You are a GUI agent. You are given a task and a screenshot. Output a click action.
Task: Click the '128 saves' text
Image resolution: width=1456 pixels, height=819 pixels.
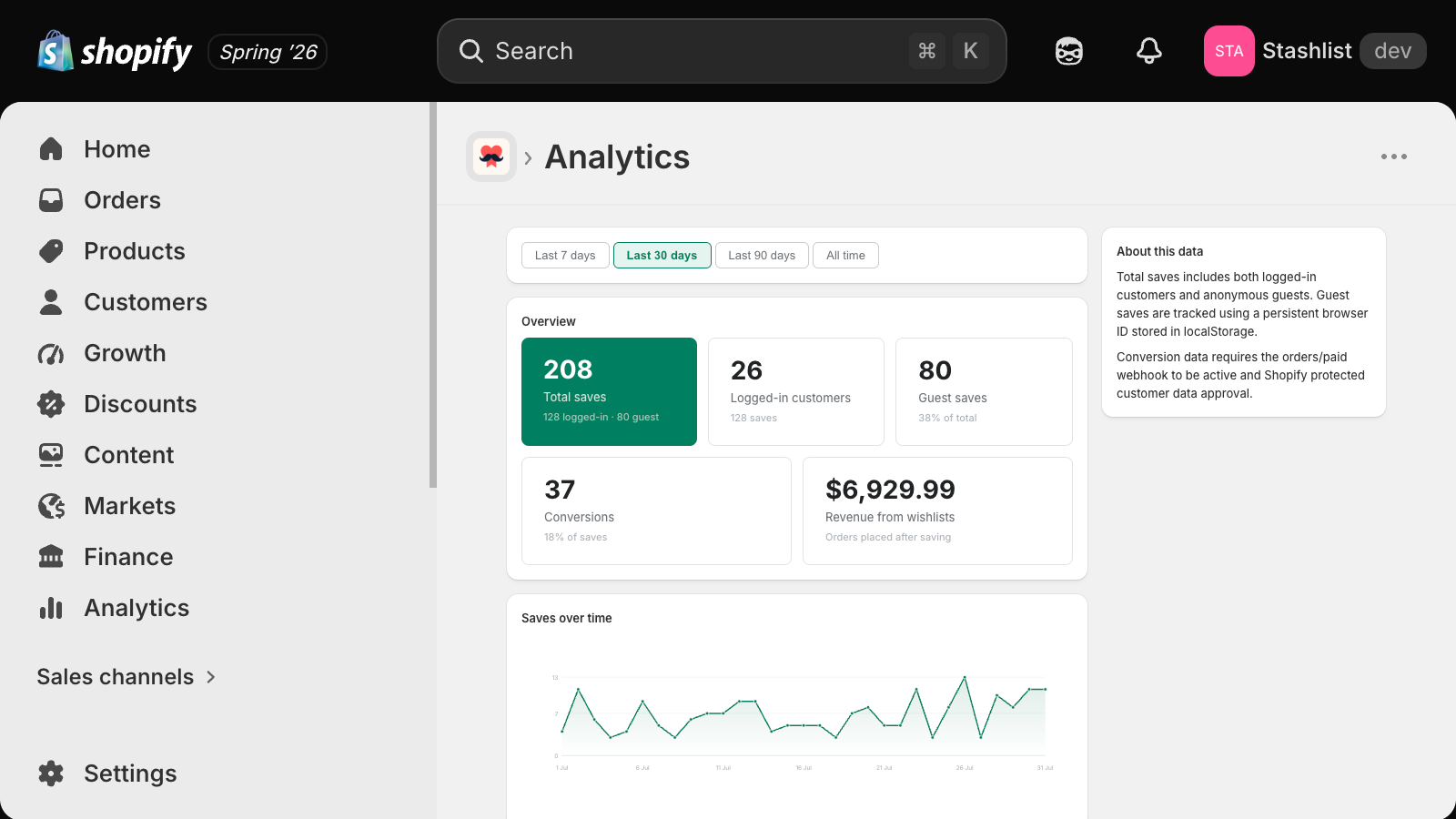point(753,418)
